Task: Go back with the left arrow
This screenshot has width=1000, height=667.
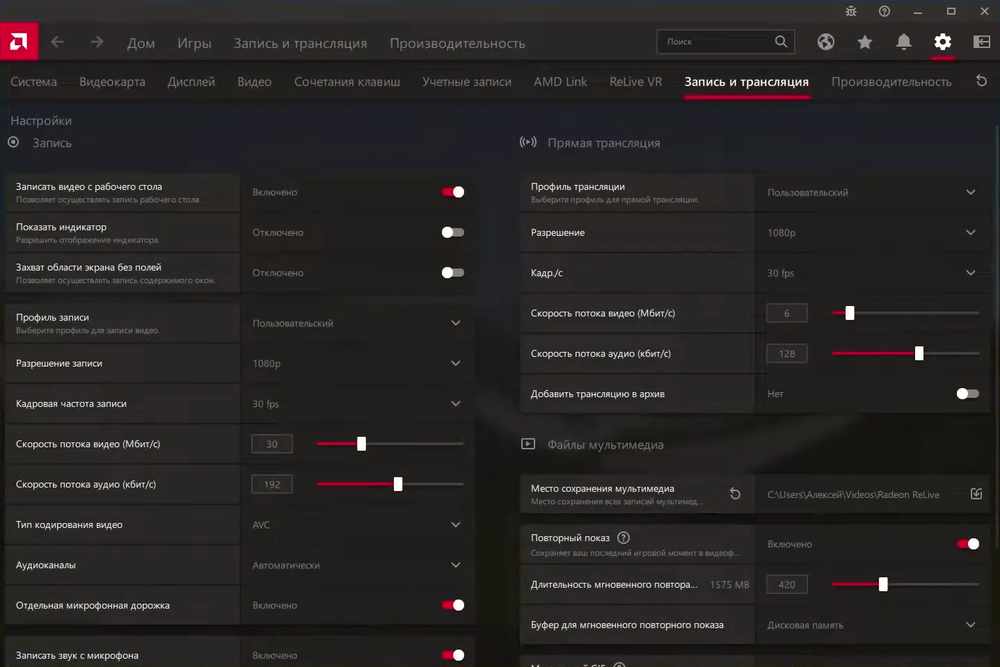Action: coord(57,42)
